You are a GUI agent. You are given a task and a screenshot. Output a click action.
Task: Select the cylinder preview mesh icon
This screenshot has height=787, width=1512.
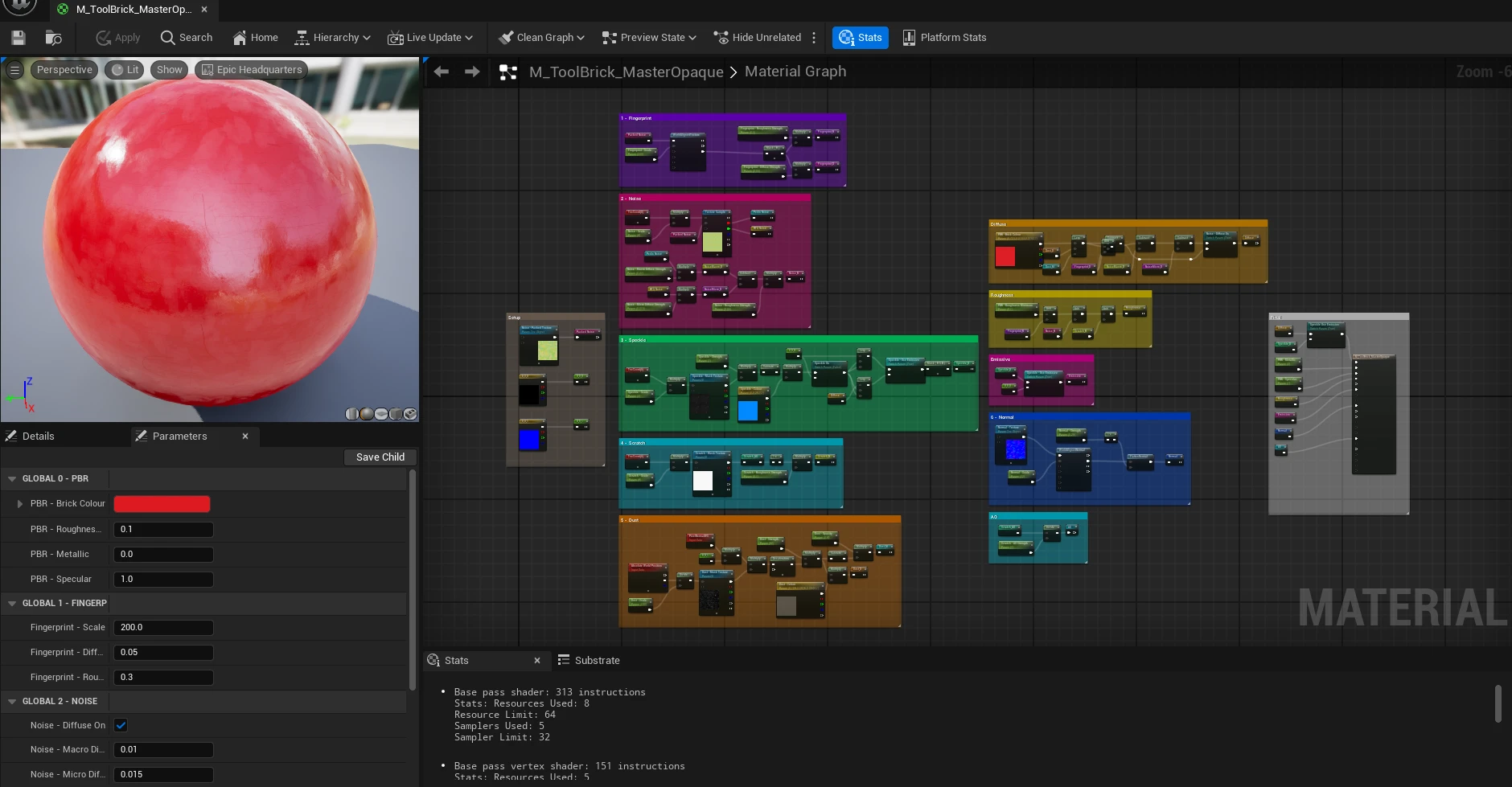click(351, 414)
